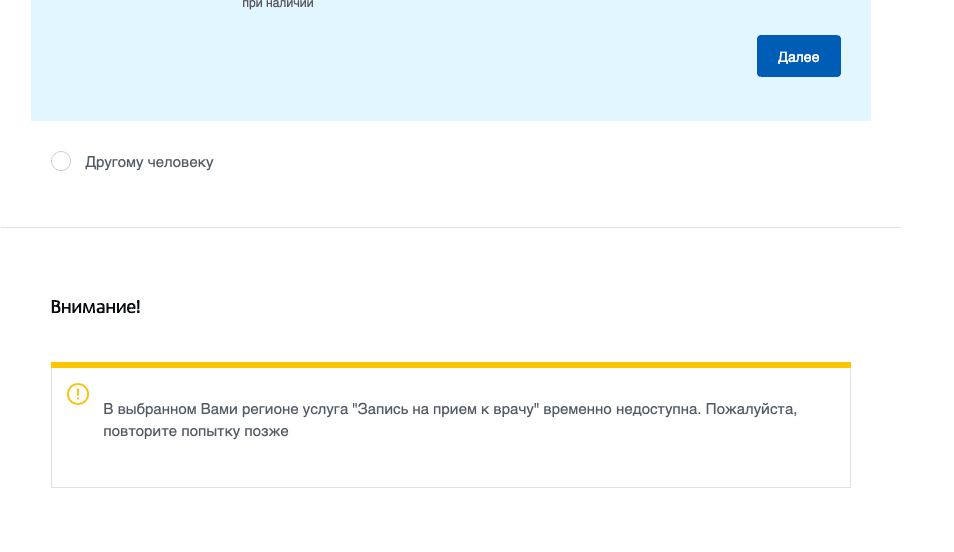Click the Внимание! heading text

96,307
